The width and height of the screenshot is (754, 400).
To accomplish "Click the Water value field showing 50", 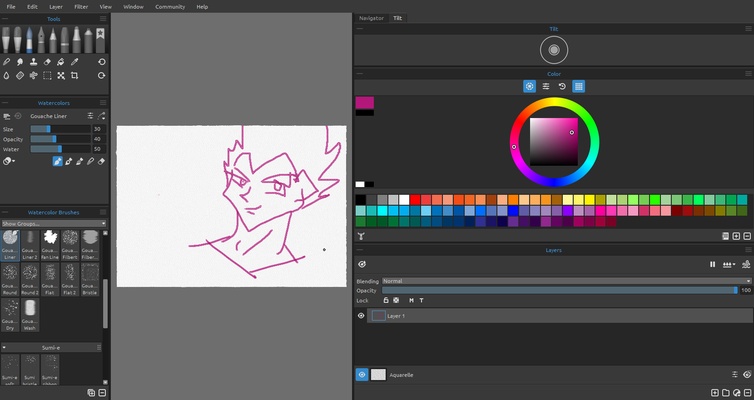I will point(99,149).
